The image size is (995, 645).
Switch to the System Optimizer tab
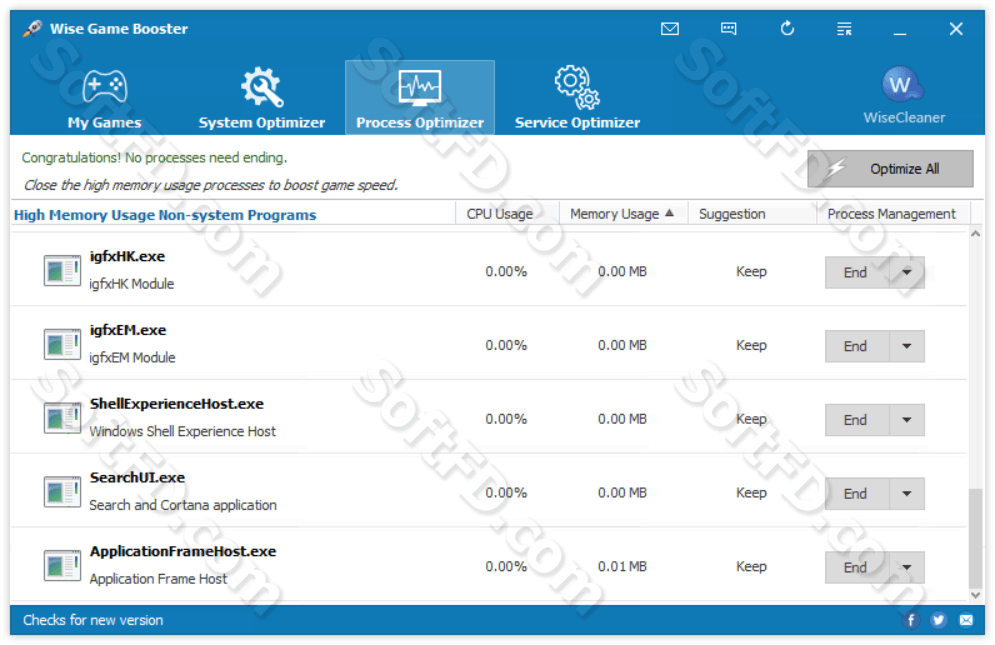261,98
